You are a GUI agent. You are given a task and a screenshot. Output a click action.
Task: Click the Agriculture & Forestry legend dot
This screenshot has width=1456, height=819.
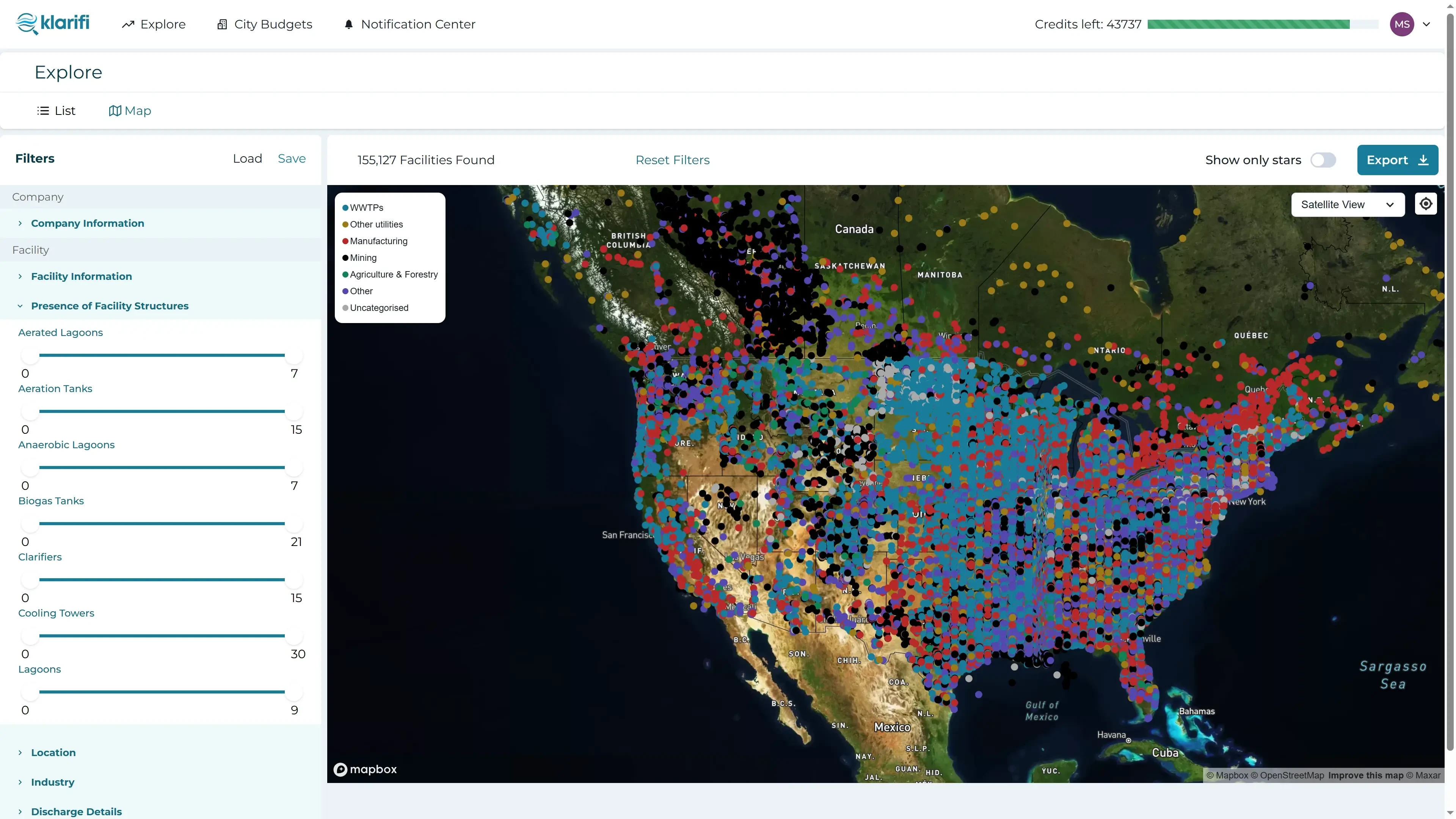click(345, 275)
